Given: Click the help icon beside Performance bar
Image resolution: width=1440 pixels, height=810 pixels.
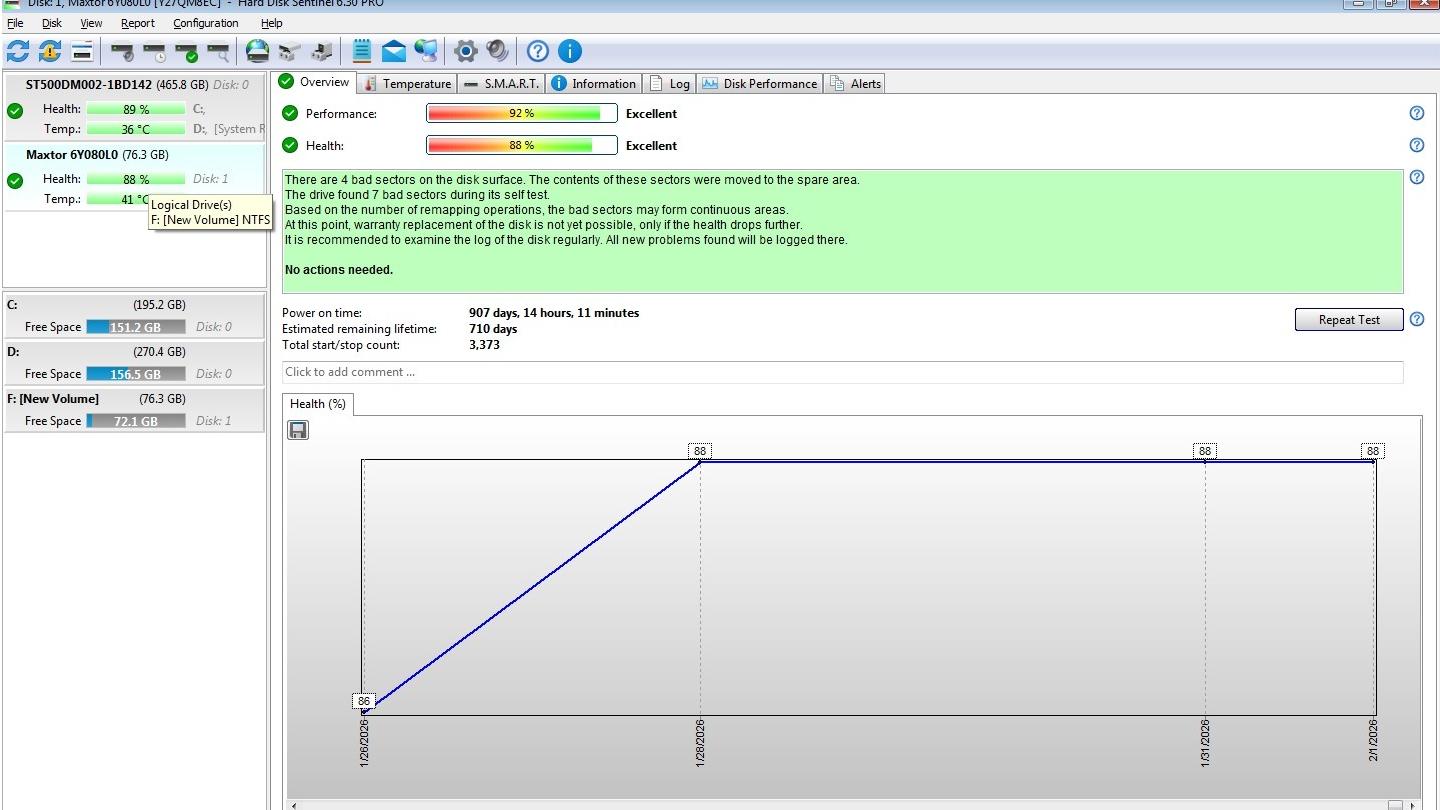Looking at the screenshot, I should [1416, 113].
